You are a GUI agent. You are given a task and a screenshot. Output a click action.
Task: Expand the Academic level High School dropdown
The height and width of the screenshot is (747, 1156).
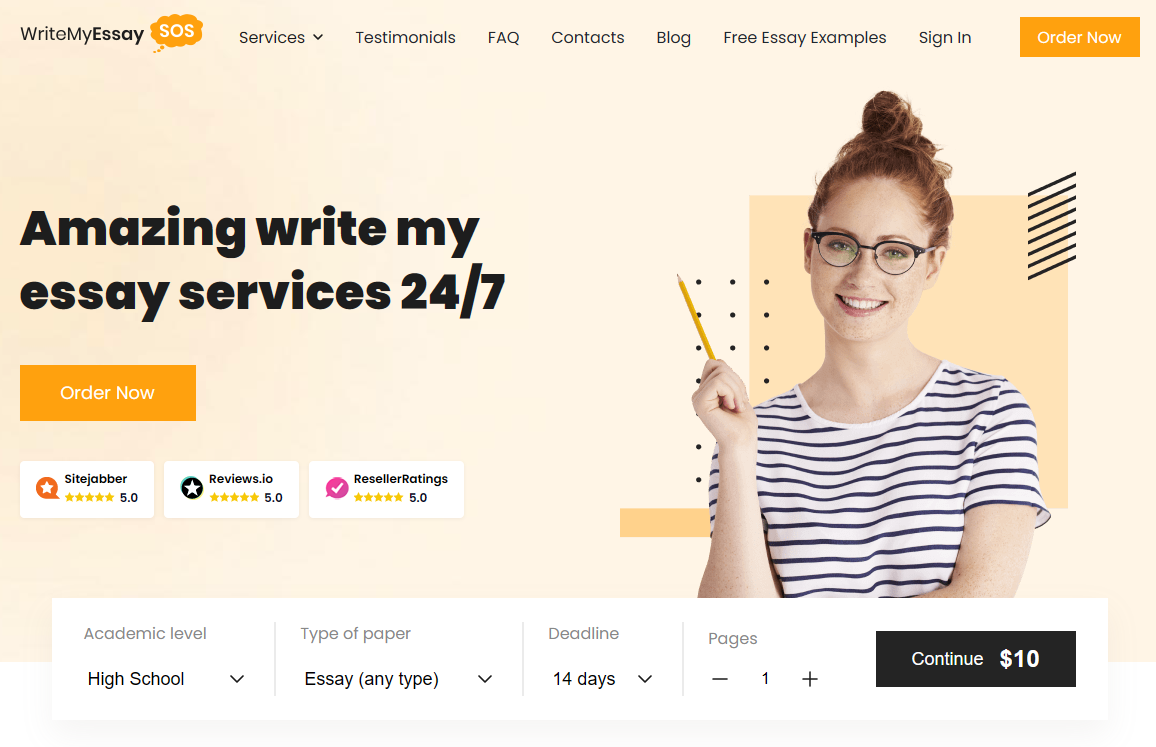[x=166, y=679]
